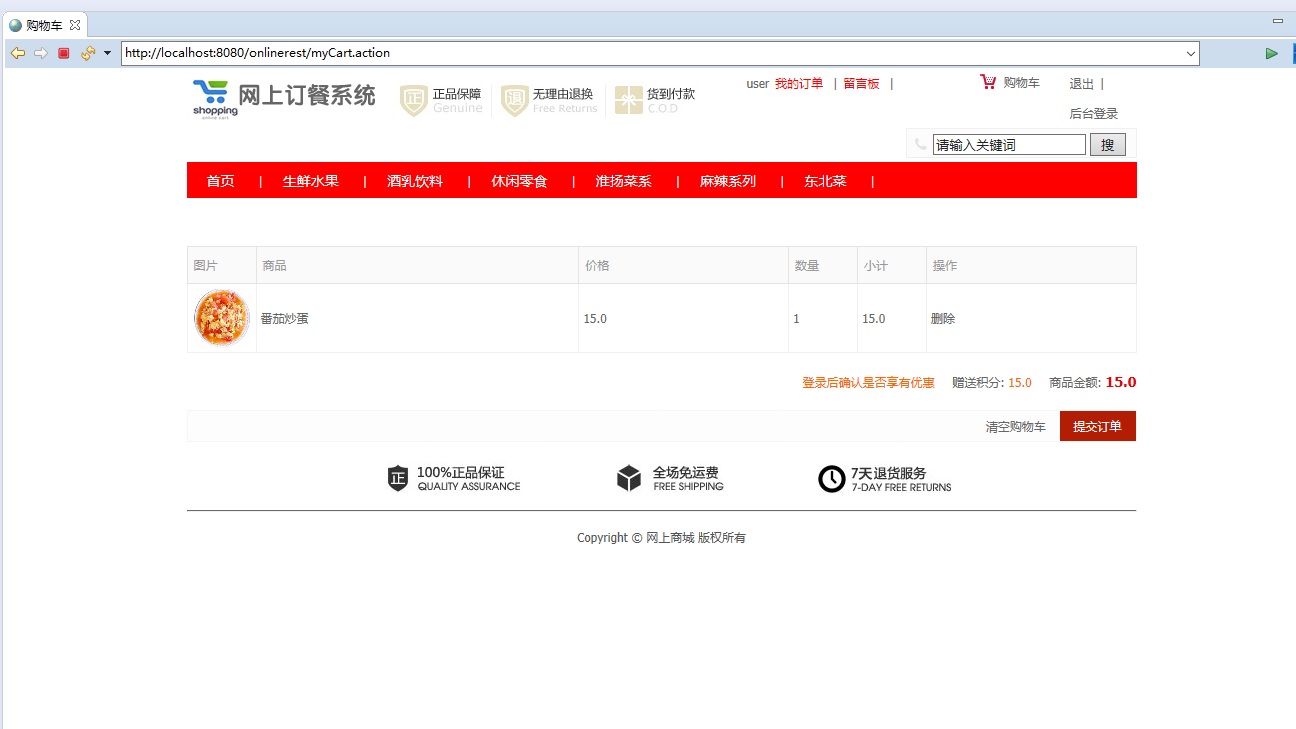
Task: Click the 正品保障 Genuine badge icon
Action: [413, 99]
